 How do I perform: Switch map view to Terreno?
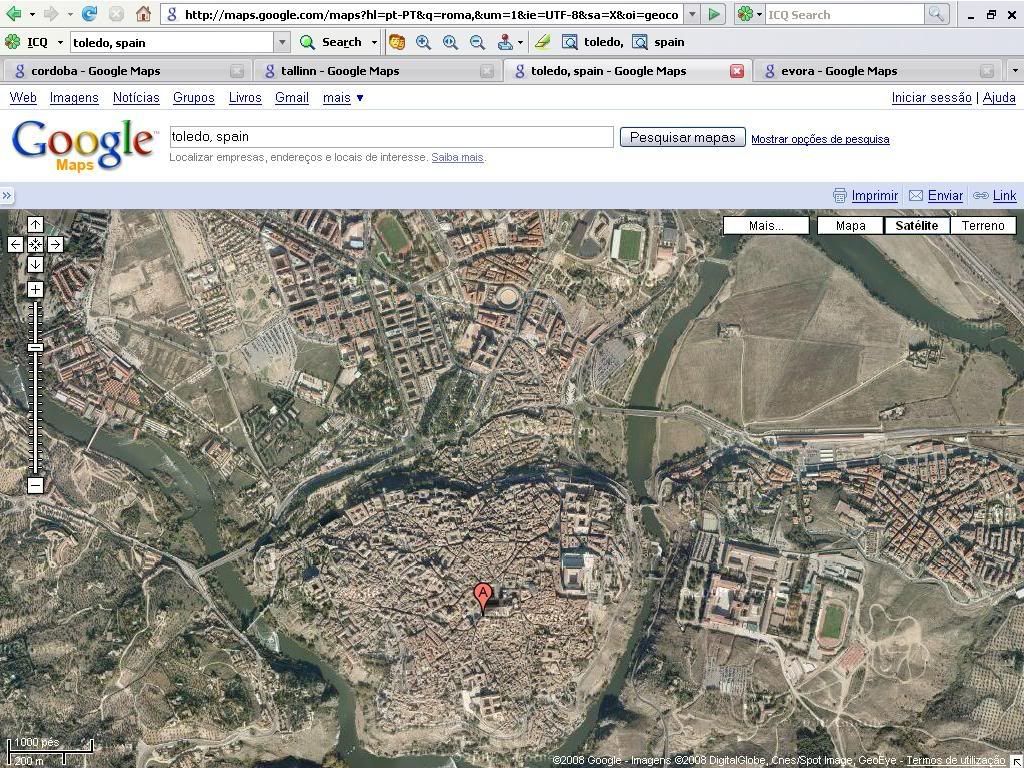click(x=982, y=225)
